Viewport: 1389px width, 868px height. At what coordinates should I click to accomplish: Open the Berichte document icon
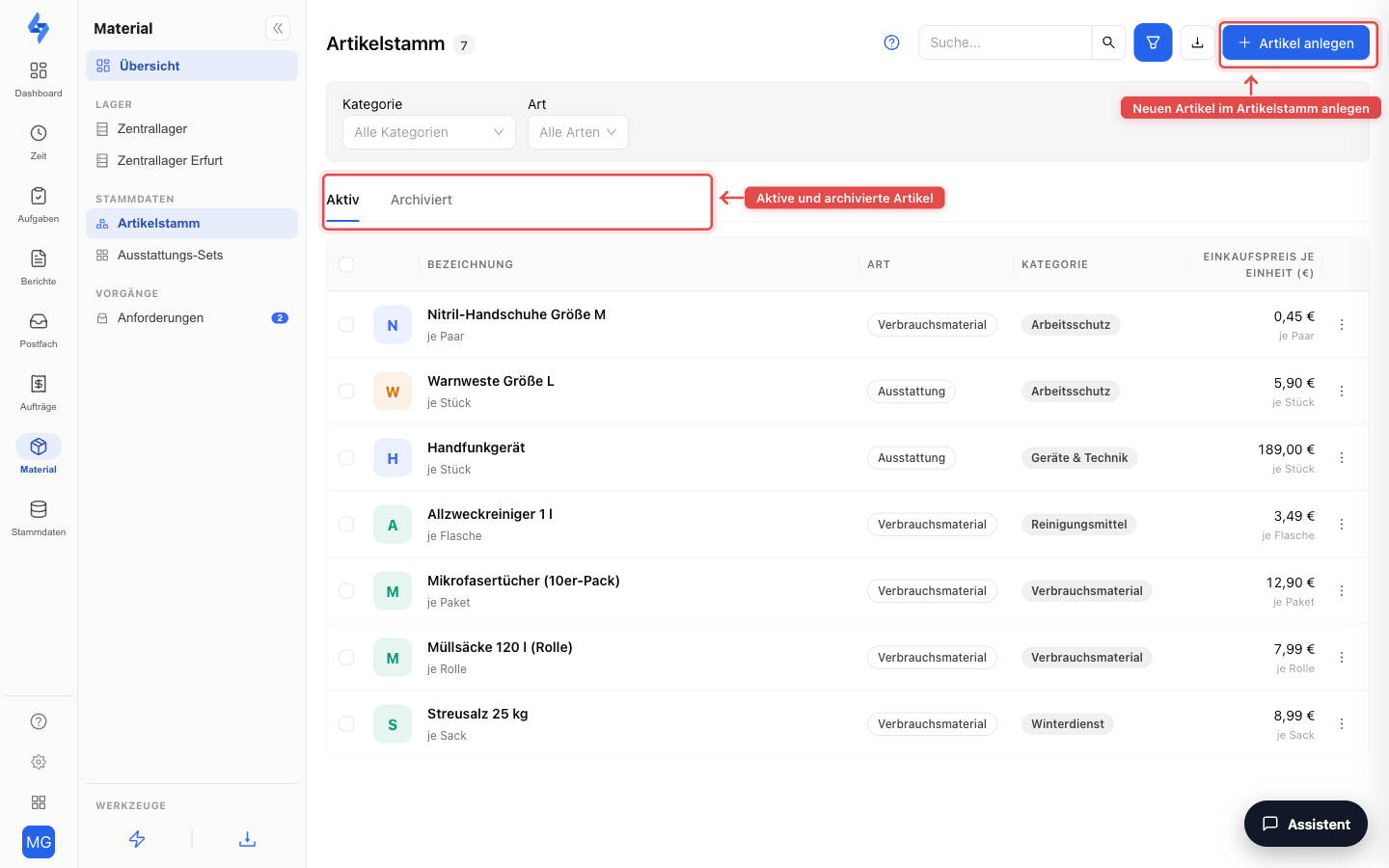coord(39,258)
